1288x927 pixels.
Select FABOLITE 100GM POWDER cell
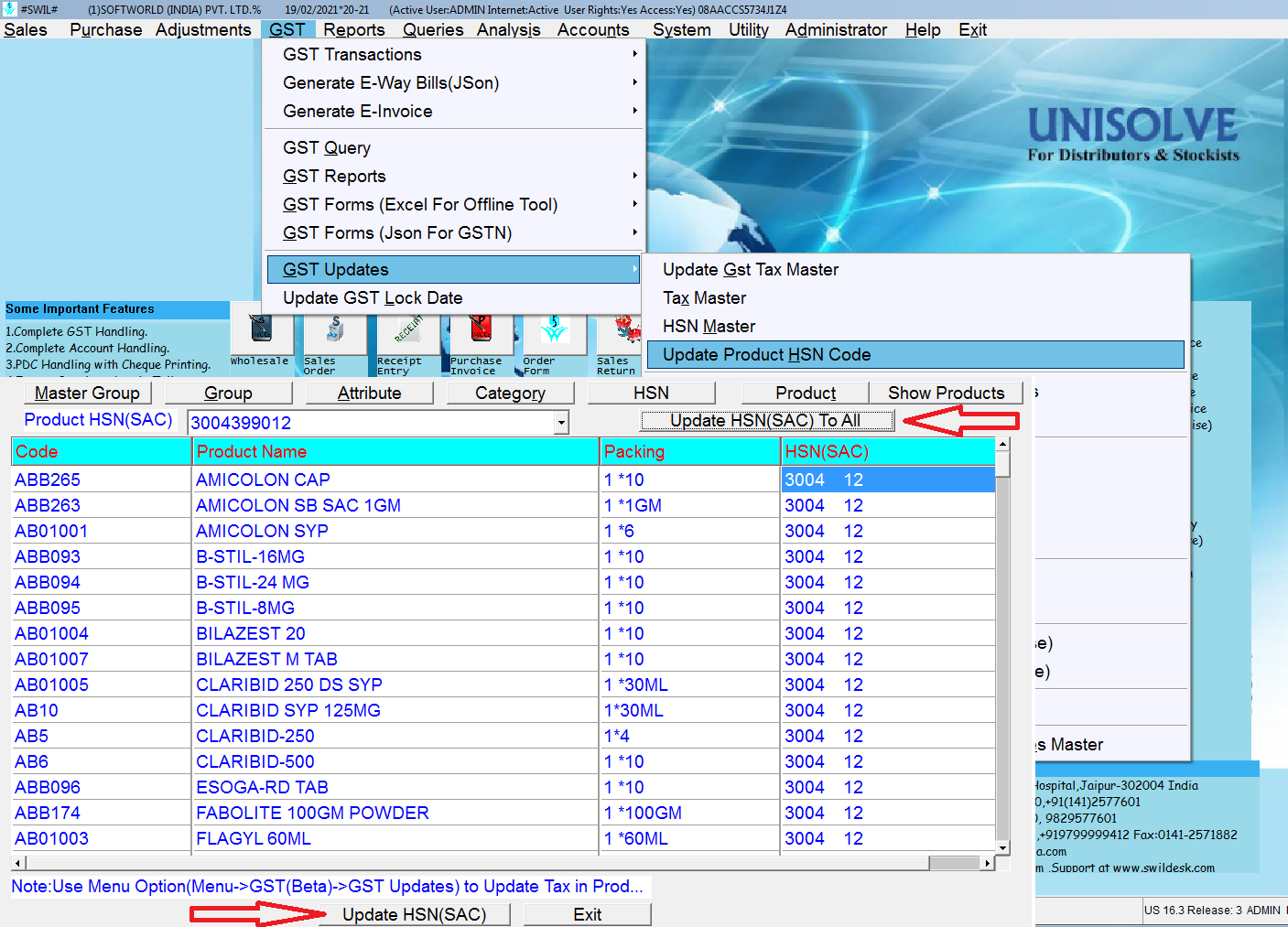[395, 813]
